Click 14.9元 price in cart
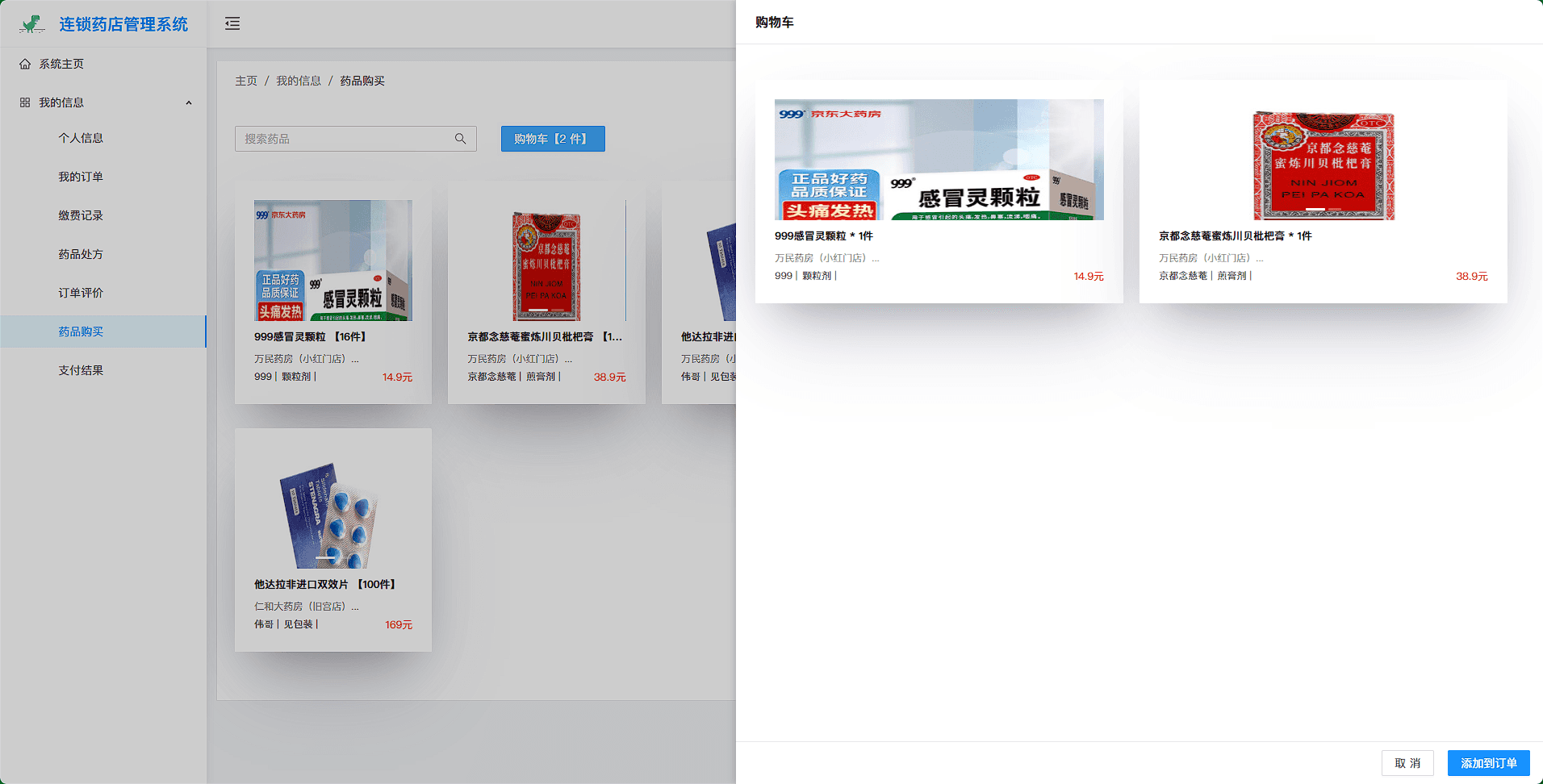 [1089, 276]
